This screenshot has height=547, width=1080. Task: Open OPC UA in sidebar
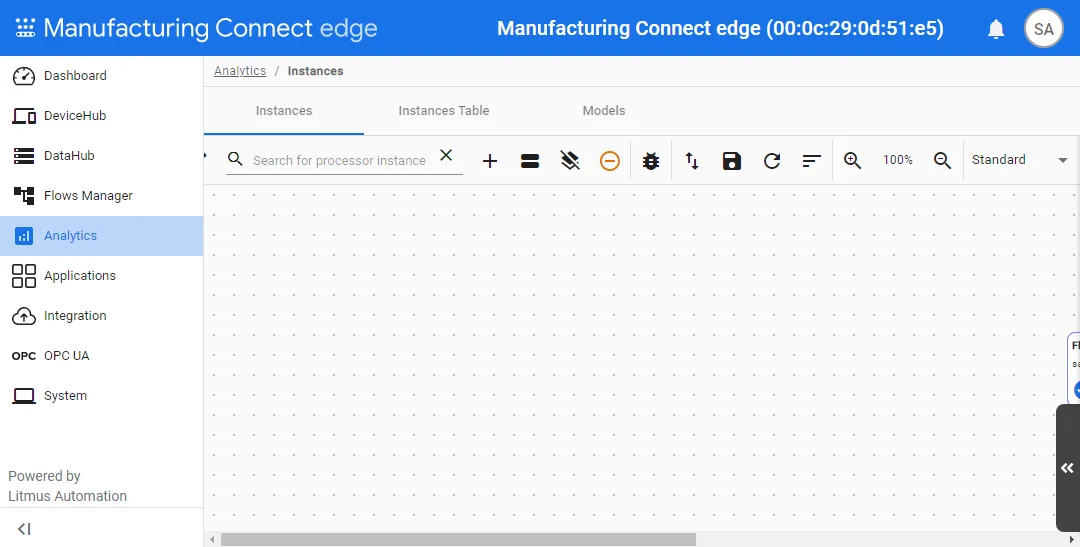click(101, 355)
